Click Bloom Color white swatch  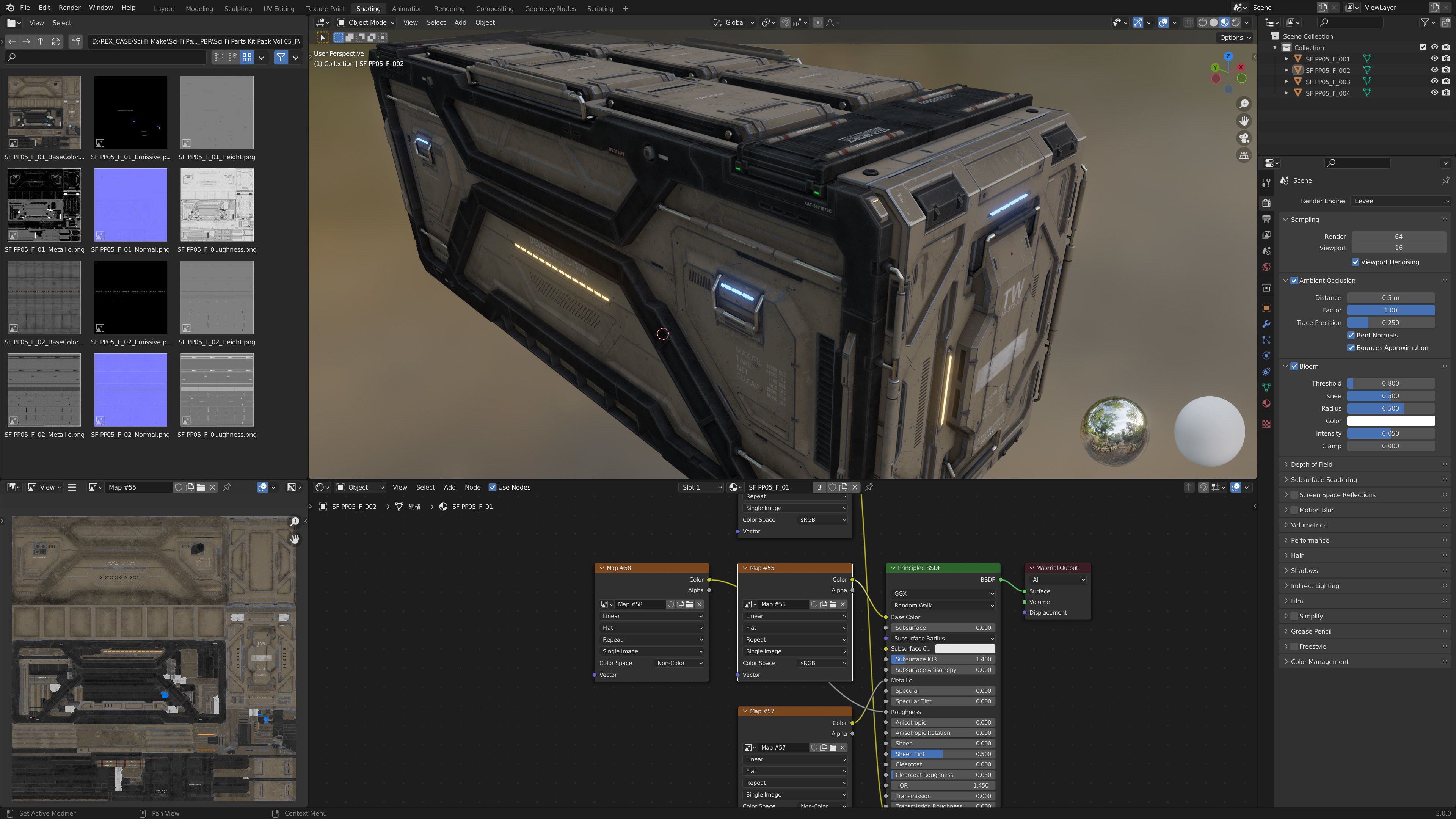click(1390, 420)
